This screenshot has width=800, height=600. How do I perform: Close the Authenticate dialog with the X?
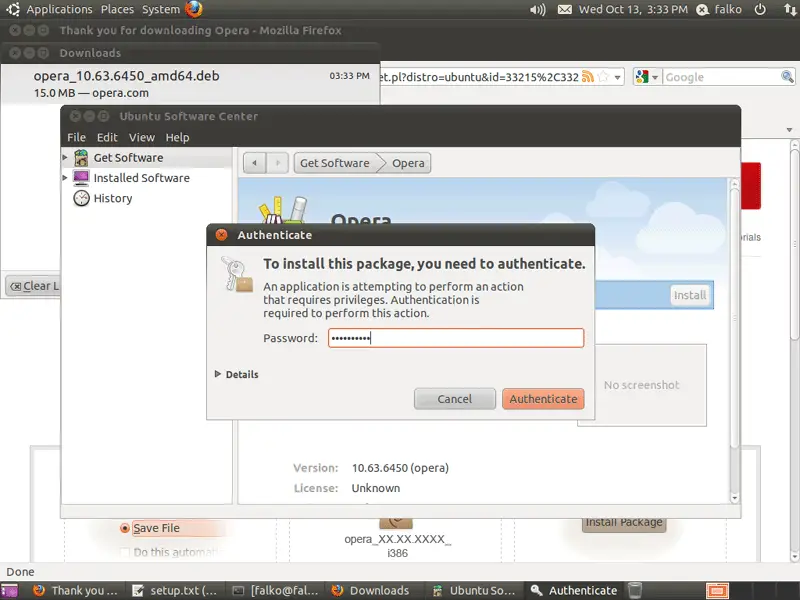pyautogui.click(x=221, y=235)
